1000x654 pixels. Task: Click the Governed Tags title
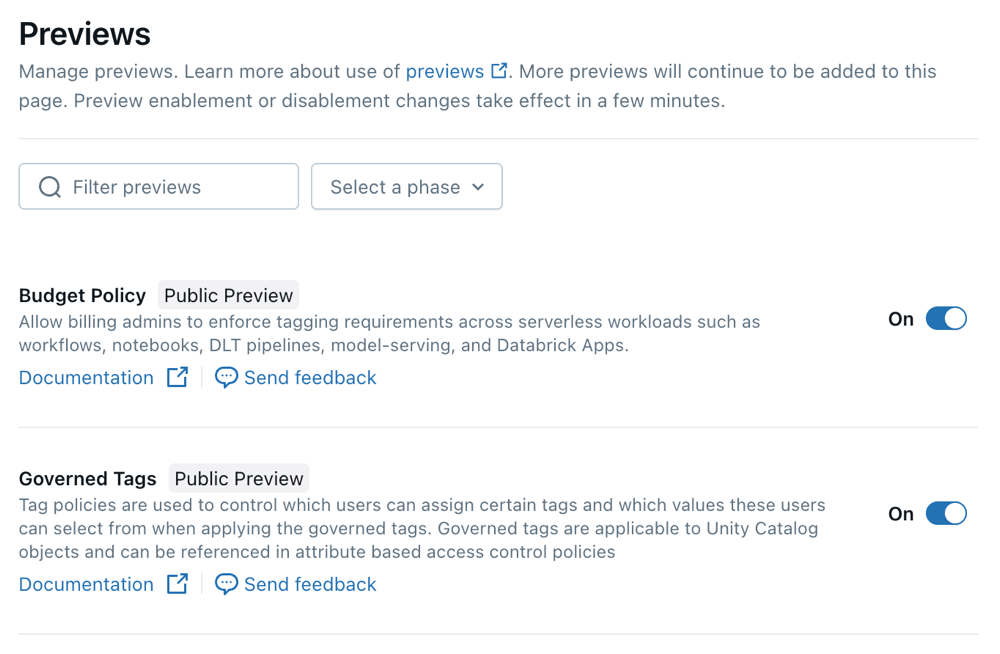tap(88, 479)
